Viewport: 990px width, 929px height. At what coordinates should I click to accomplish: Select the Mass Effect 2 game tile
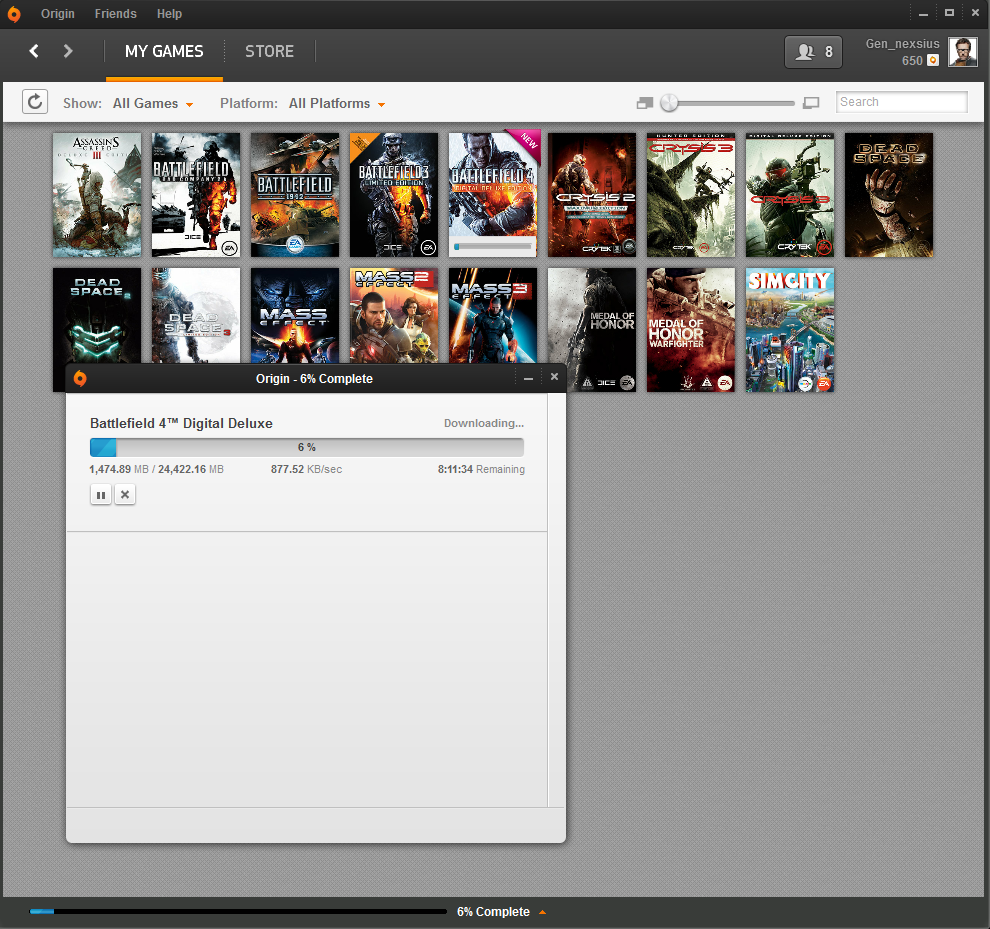(394, 315)
